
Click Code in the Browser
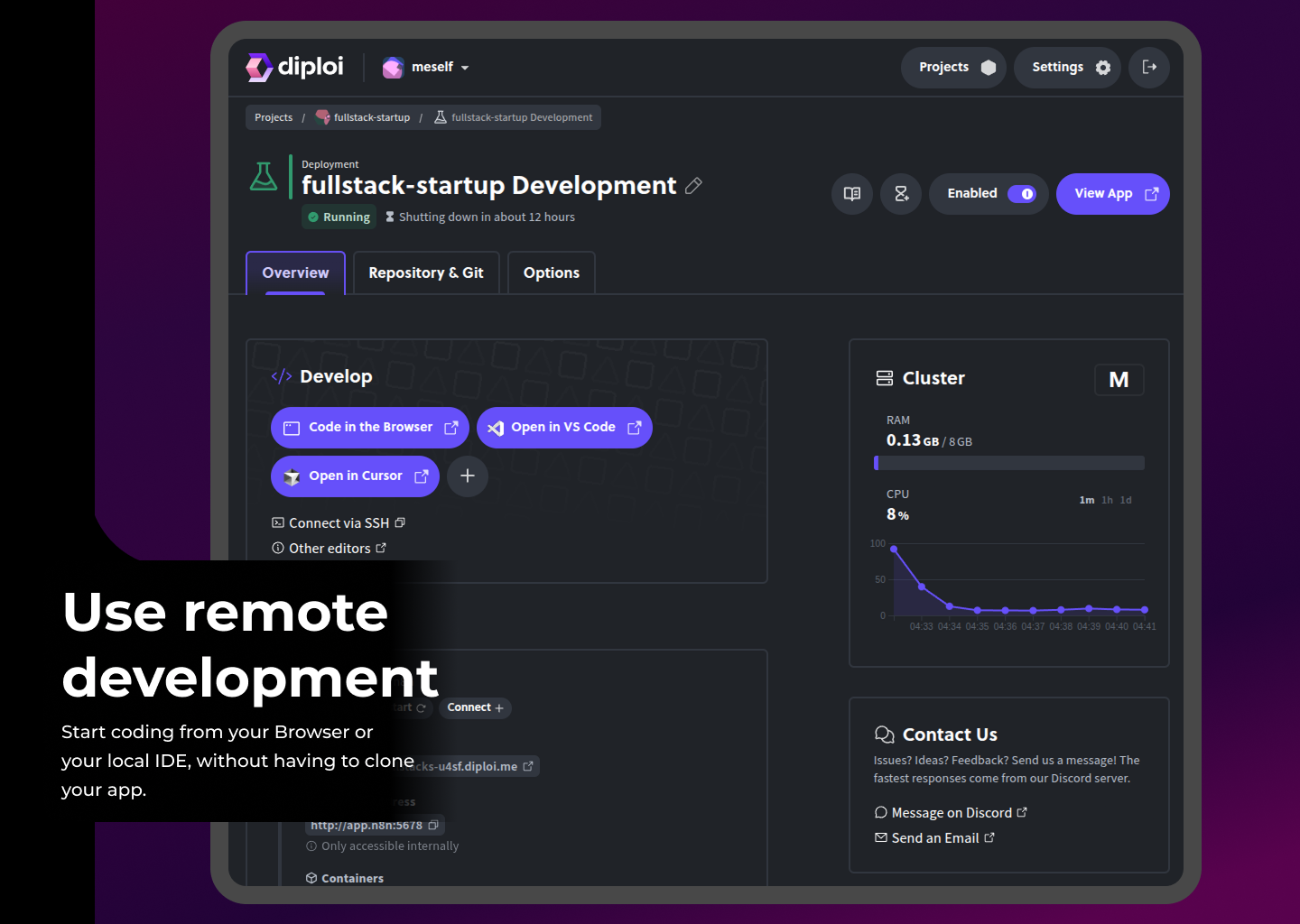tap(370, 428)
